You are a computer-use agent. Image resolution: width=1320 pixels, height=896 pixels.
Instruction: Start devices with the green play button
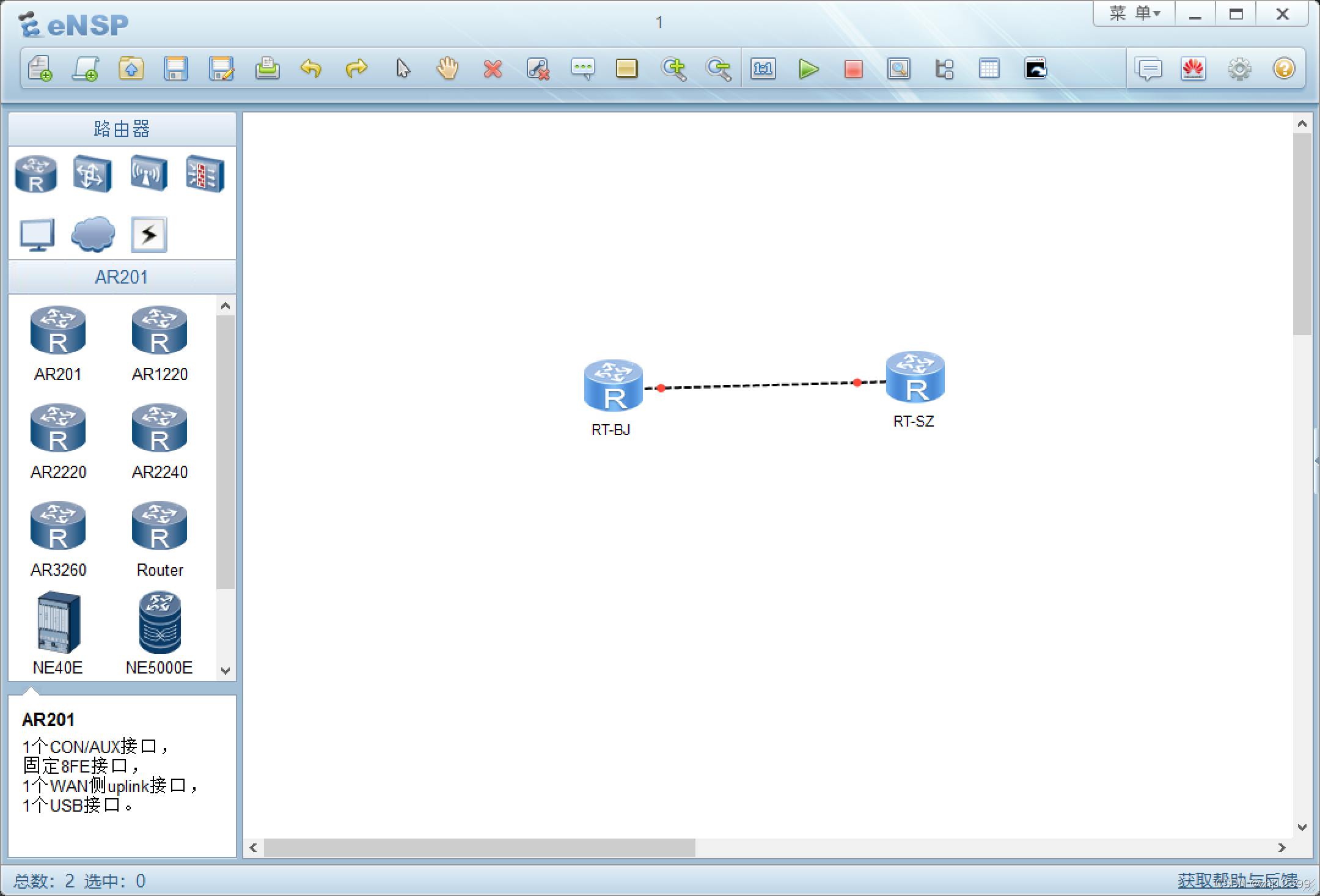click(x=809, y=68)
